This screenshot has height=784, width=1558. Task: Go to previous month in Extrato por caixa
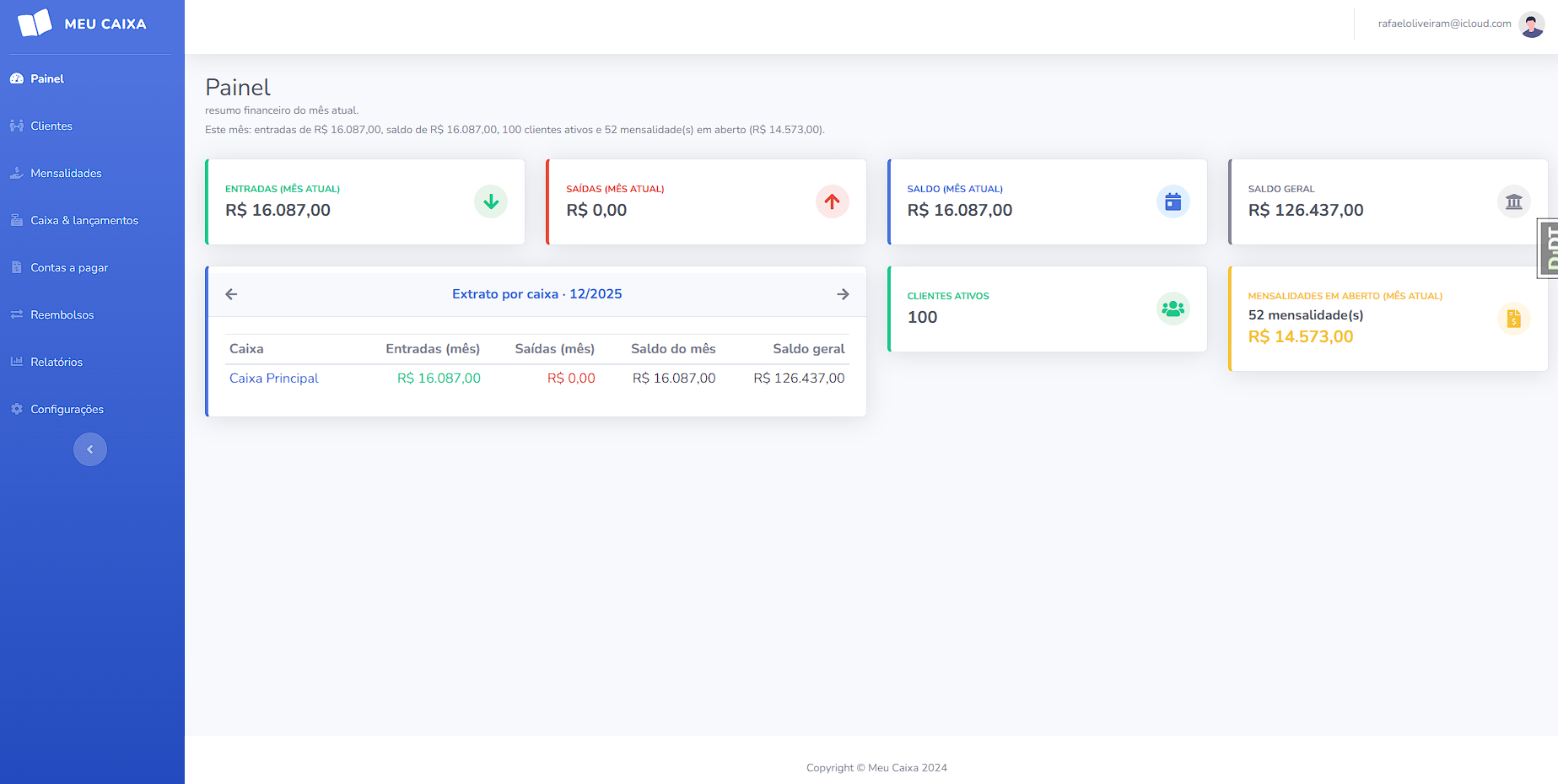231,293
